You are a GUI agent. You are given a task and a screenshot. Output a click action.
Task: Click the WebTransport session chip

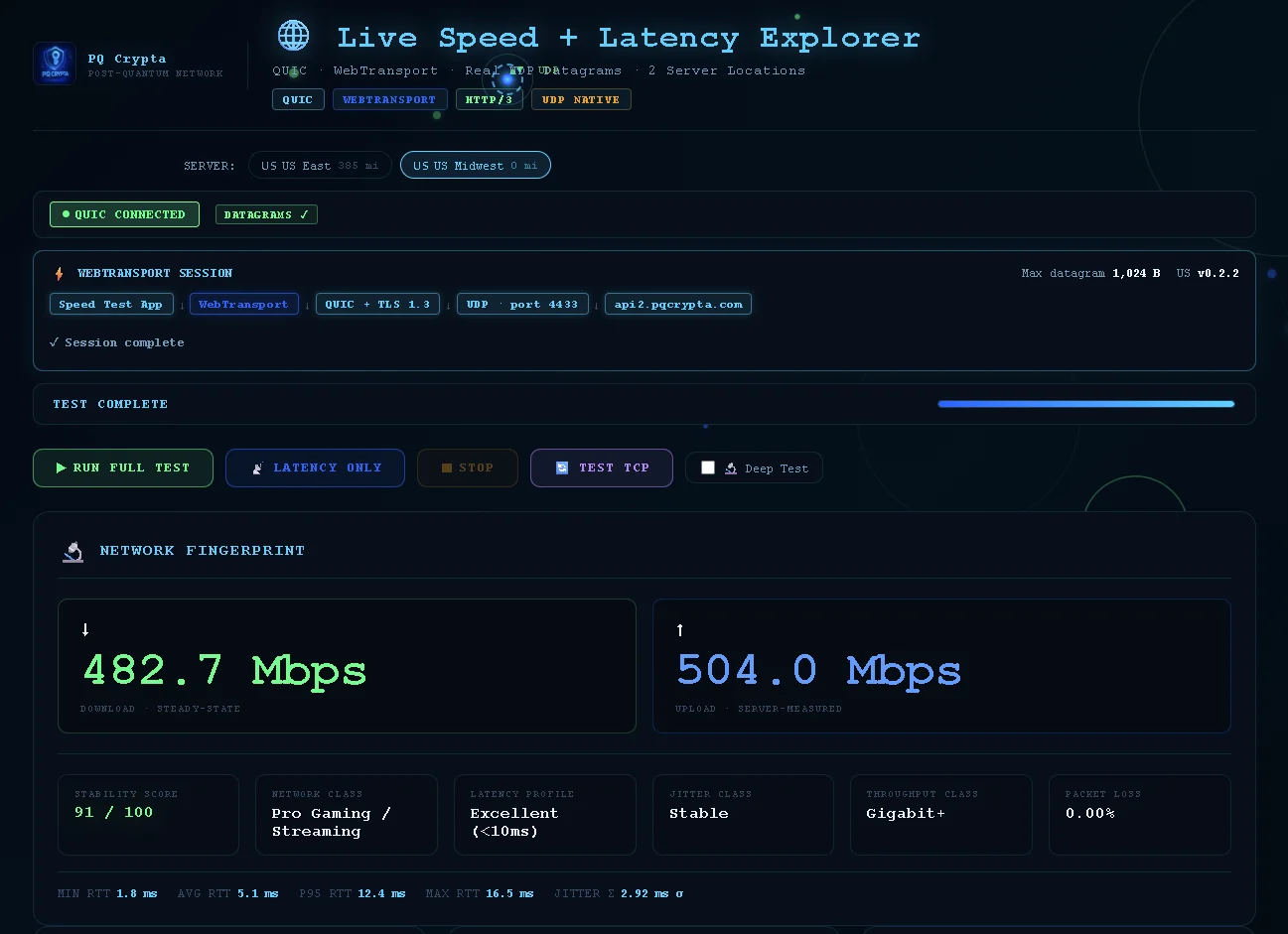pos(244,305)
